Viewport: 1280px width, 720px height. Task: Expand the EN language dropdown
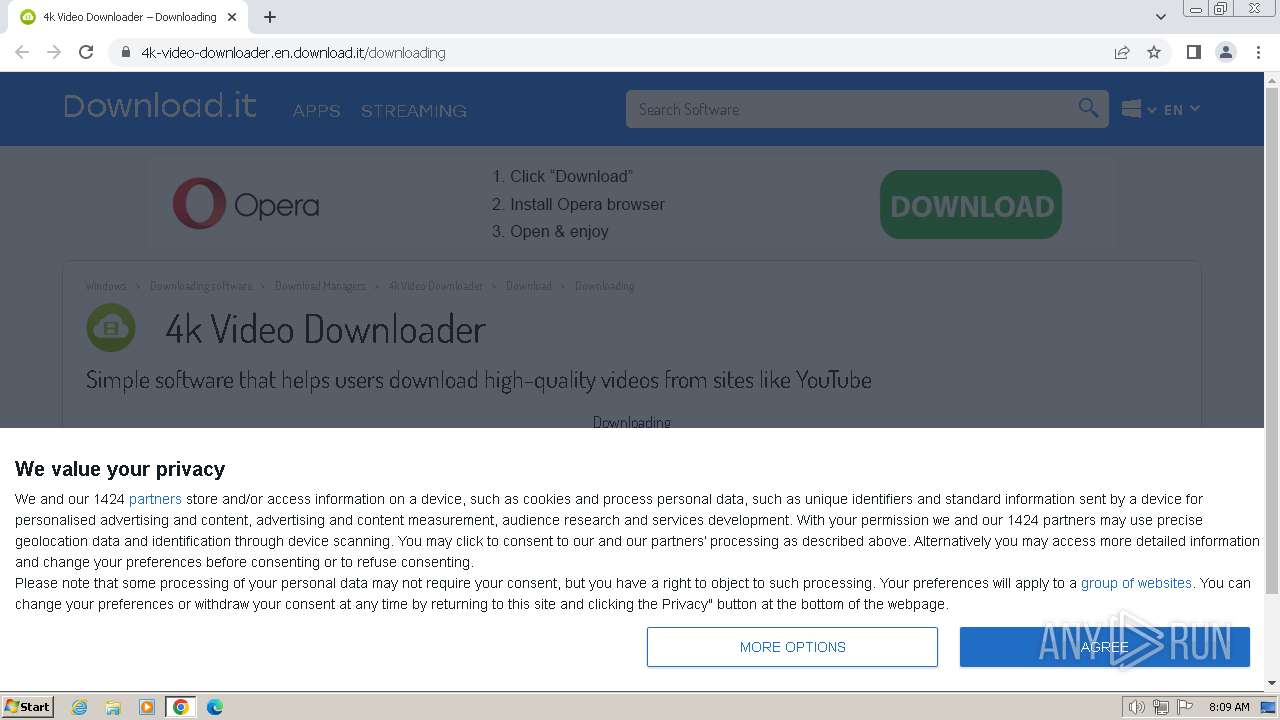click(1181, 109)
